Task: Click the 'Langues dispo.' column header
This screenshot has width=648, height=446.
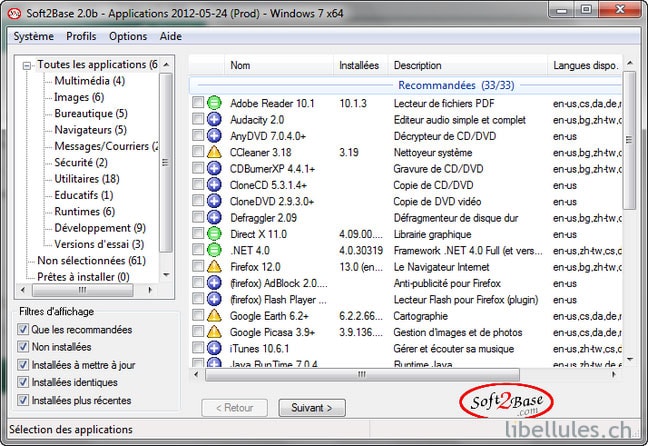Action: point(585,65)
